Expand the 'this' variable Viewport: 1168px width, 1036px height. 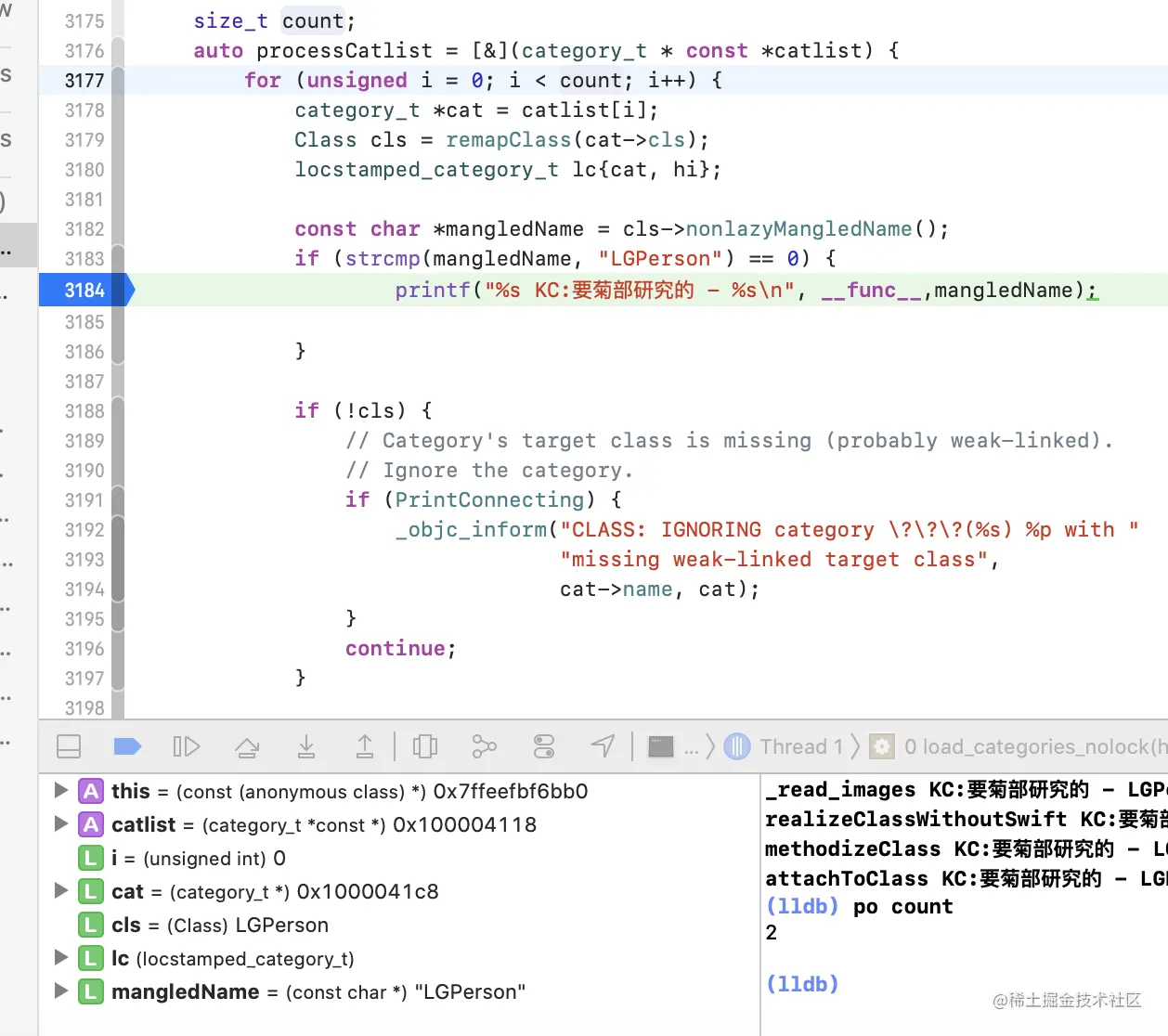tap(61, 791)
